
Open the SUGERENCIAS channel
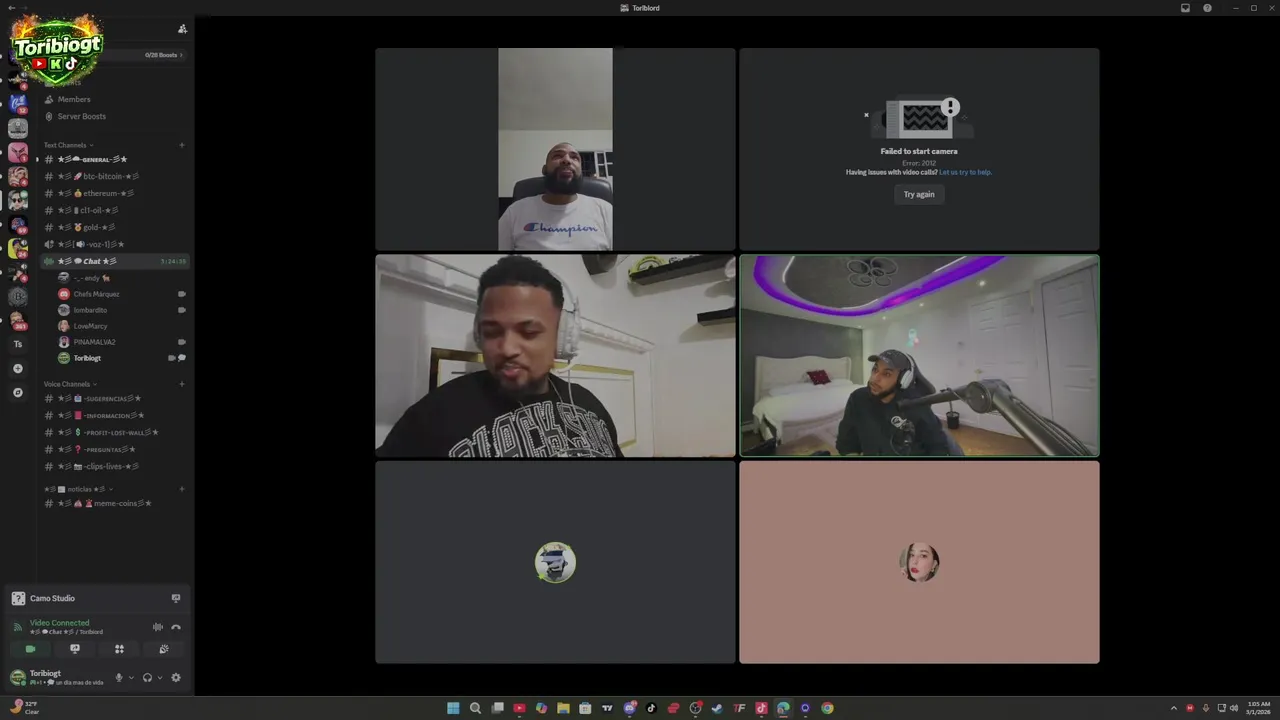coord(114,398)
